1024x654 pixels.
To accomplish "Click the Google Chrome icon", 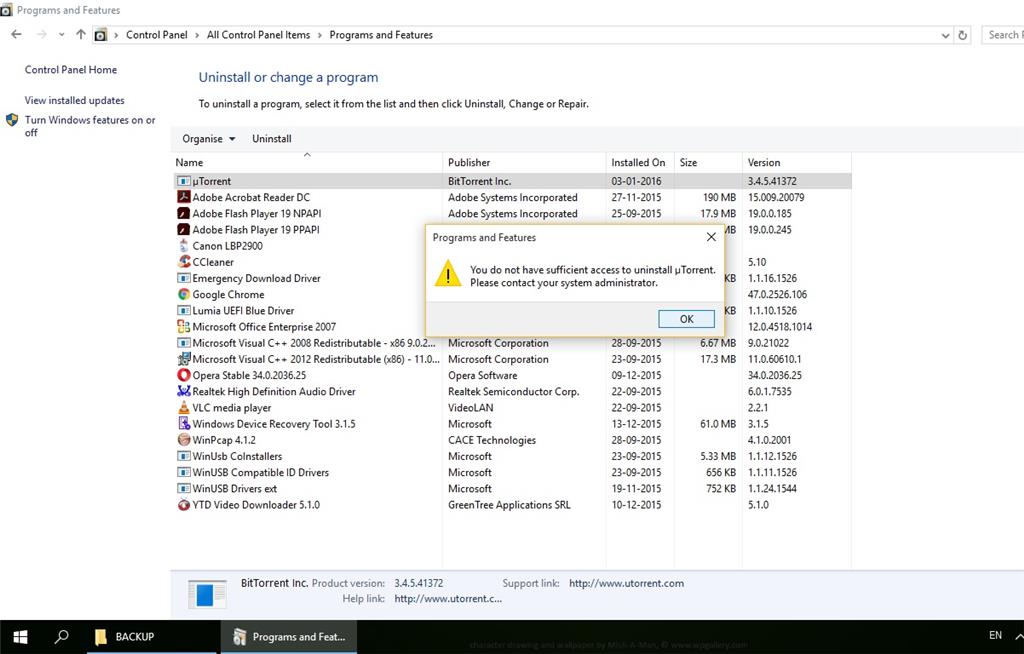I will pyautogui.click(x=184, y=294).
